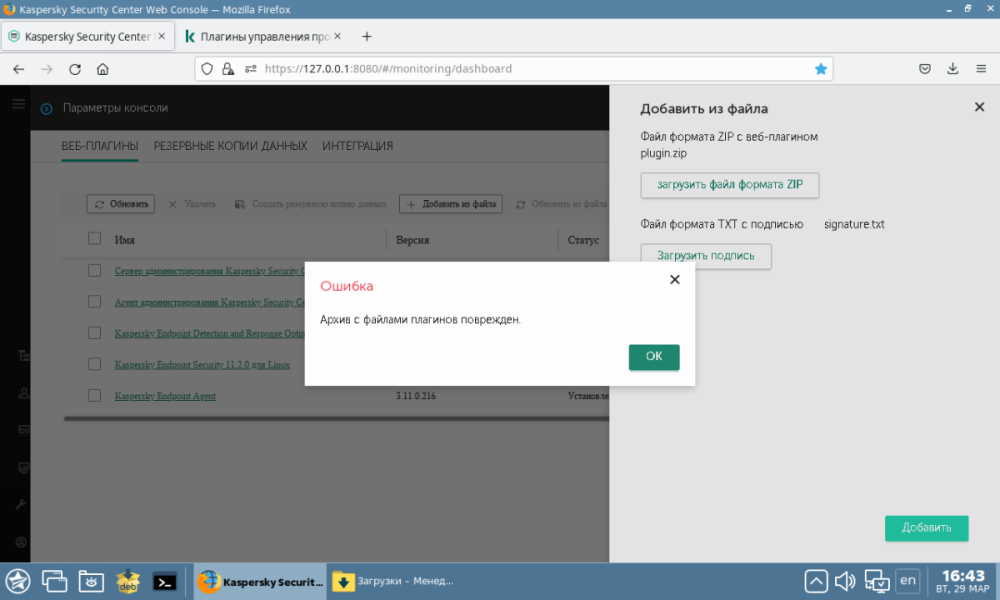
Task: Click the Статус column header
Action: [583, 240]
